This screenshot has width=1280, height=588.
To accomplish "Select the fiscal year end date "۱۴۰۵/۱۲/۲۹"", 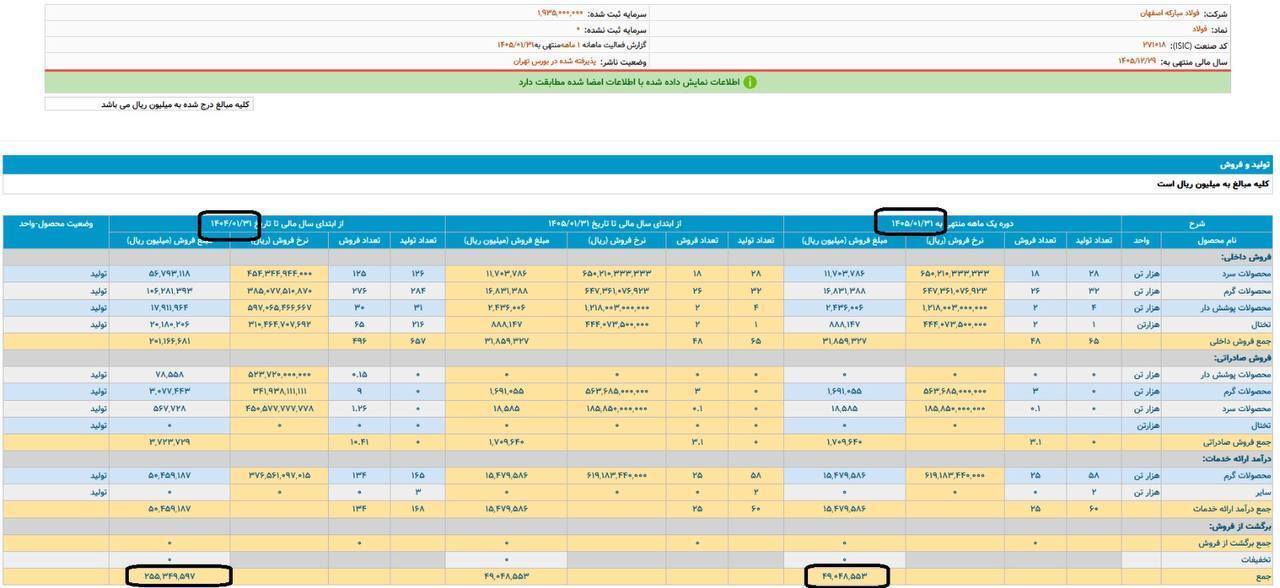I will tap(1137, 62).
